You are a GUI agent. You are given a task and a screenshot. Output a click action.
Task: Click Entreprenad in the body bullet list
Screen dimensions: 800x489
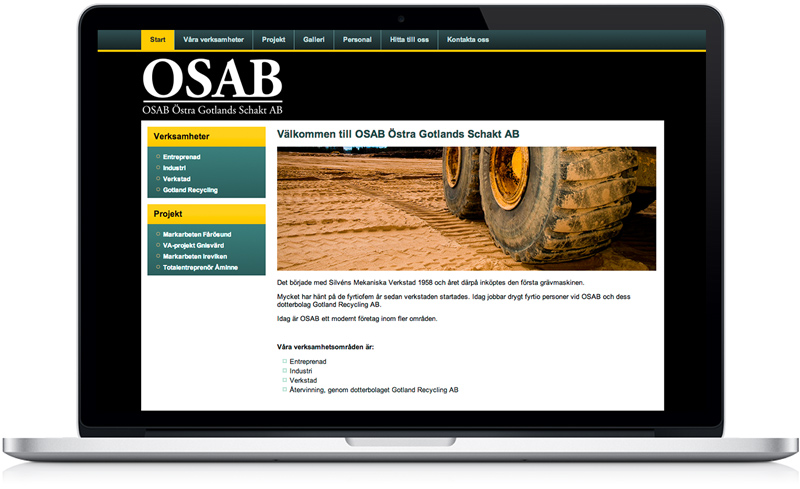(308, 361)
